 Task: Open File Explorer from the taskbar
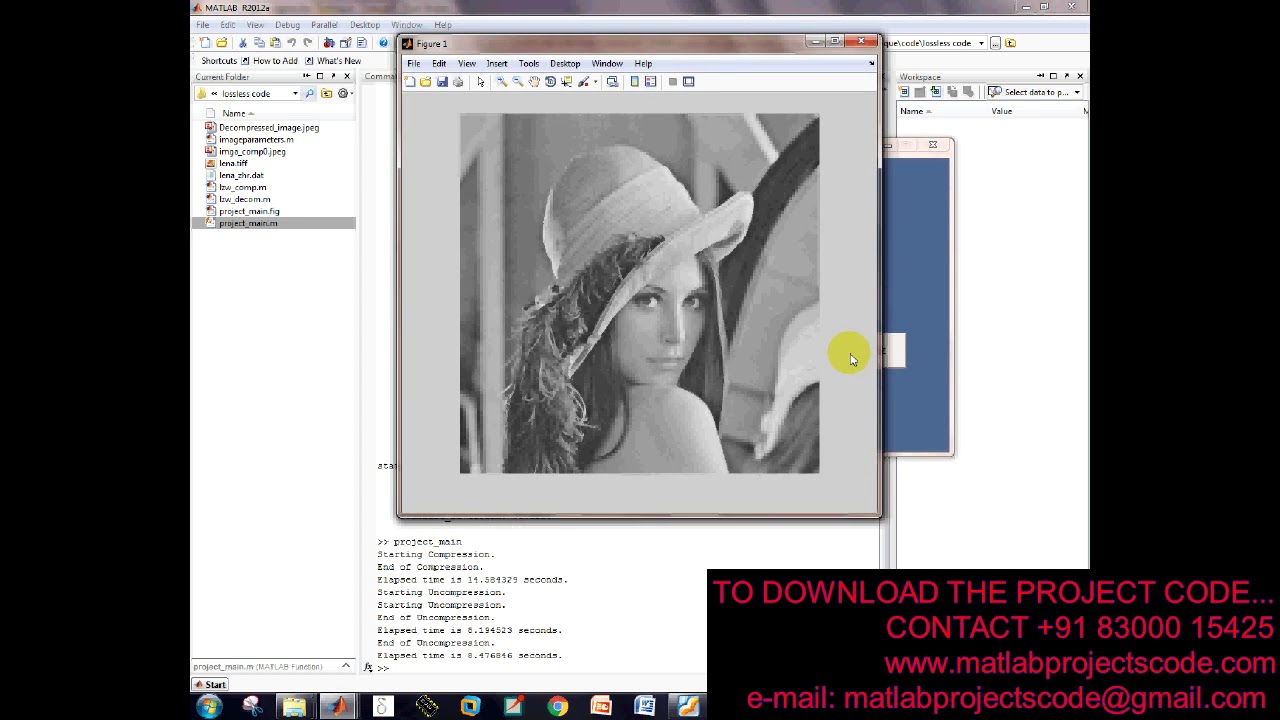(x=294, y=707)
